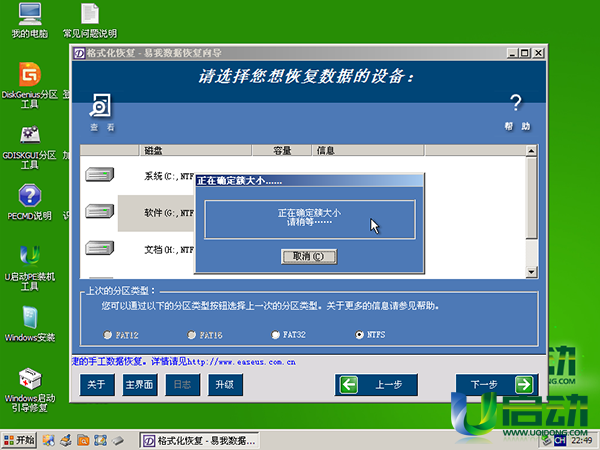Click the 信息 column header
Viewport: 600px width, 450px height.
coord(368,150)
